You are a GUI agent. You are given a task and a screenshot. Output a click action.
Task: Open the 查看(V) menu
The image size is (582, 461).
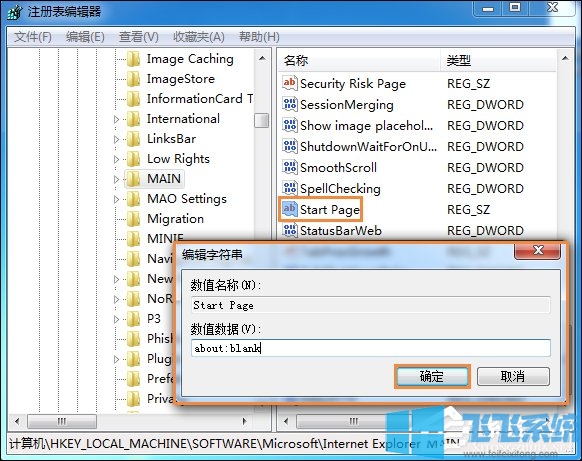[x=138, y=37]
